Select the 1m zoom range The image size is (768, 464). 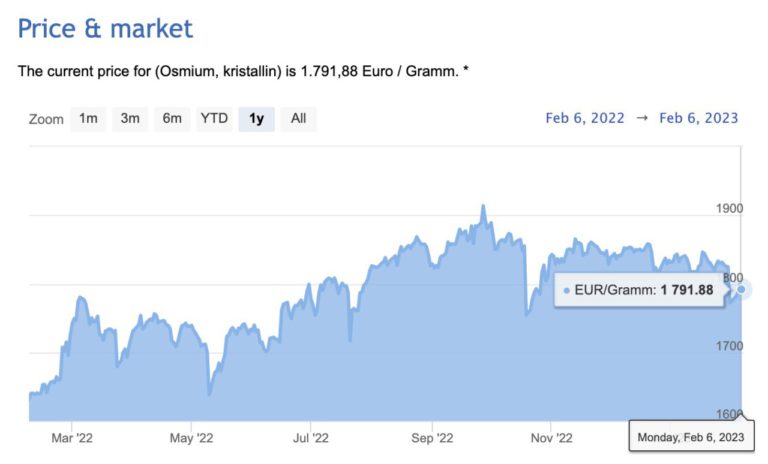point(88,119)
